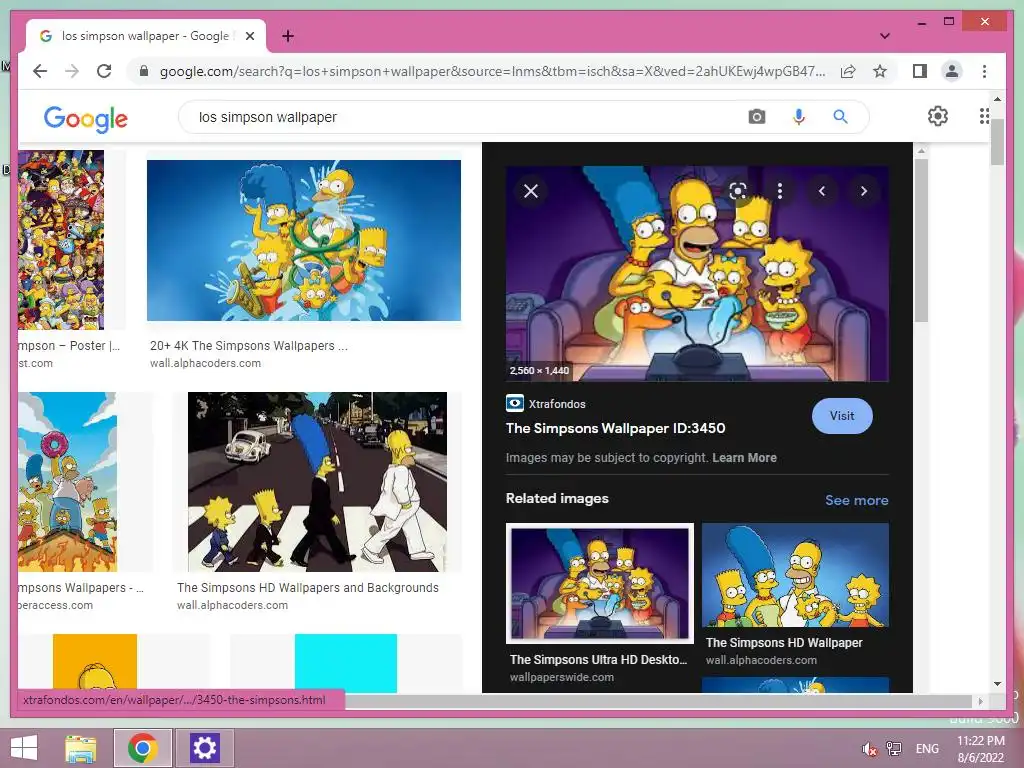The image size is (1024, 768).
Task: Click the horizontal scrollbar at bottom
Action: click(660, 701)
